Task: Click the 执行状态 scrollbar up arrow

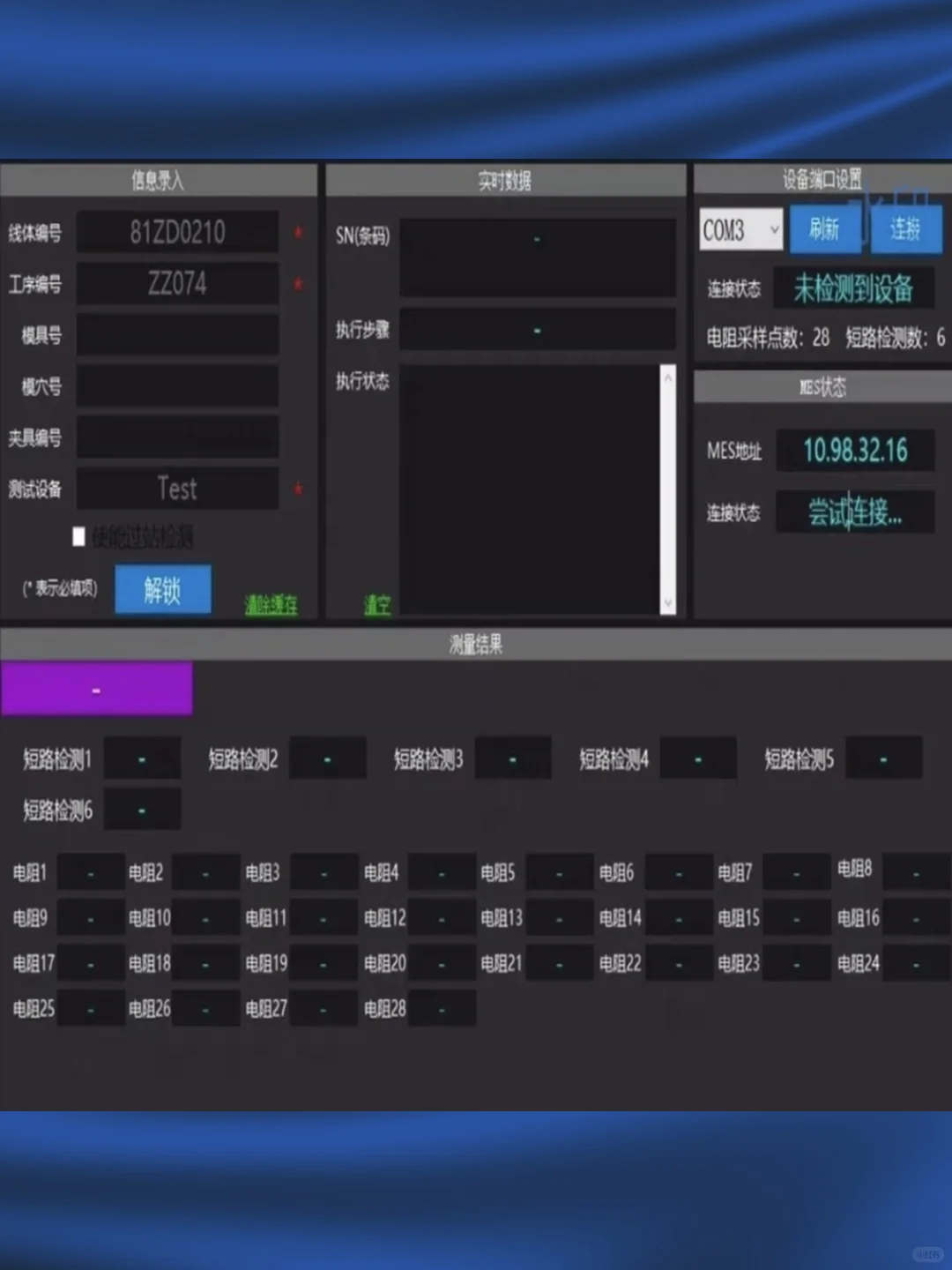Action: 668,377
